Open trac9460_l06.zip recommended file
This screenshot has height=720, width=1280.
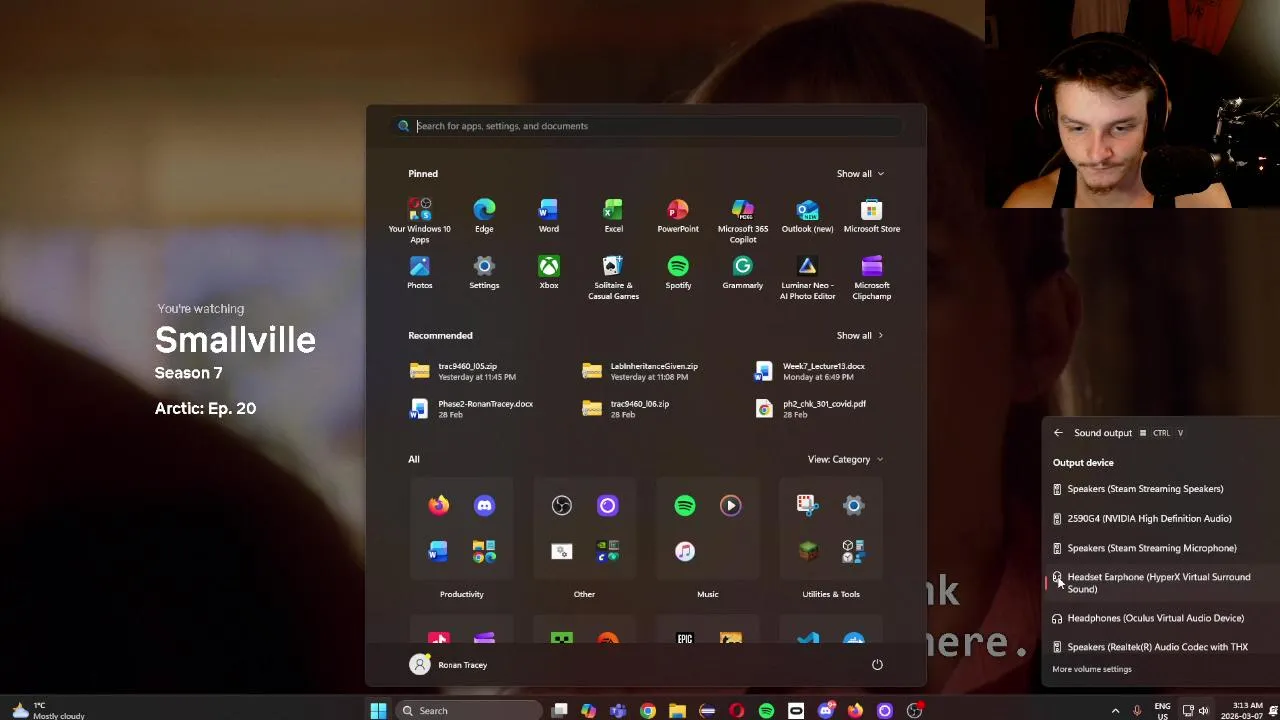click(626, 409)
